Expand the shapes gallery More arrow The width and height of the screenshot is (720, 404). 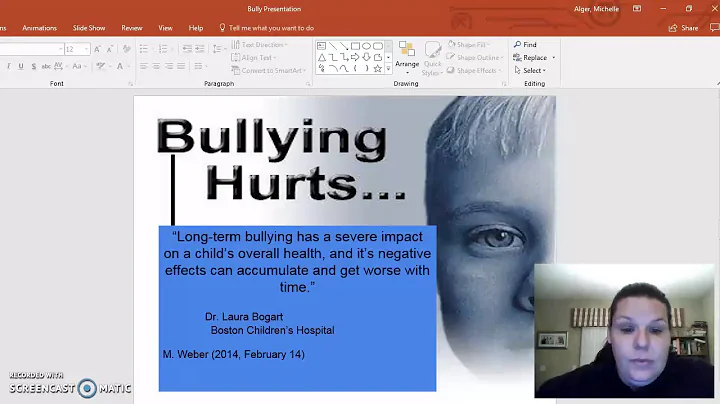[x=388, y=69]
